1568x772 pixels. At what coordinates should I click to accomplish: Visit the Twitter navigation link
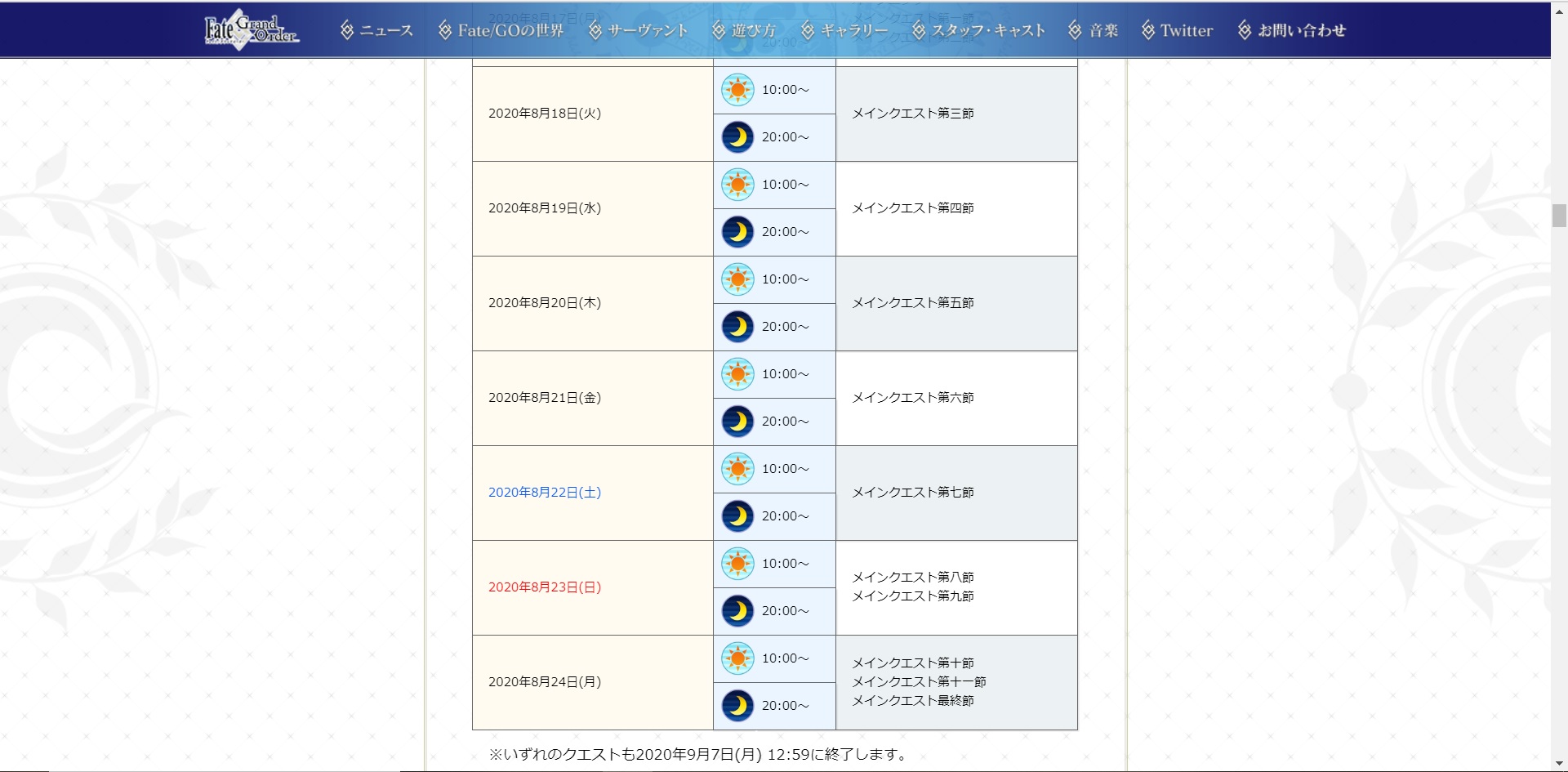(x=1178, y=31)
